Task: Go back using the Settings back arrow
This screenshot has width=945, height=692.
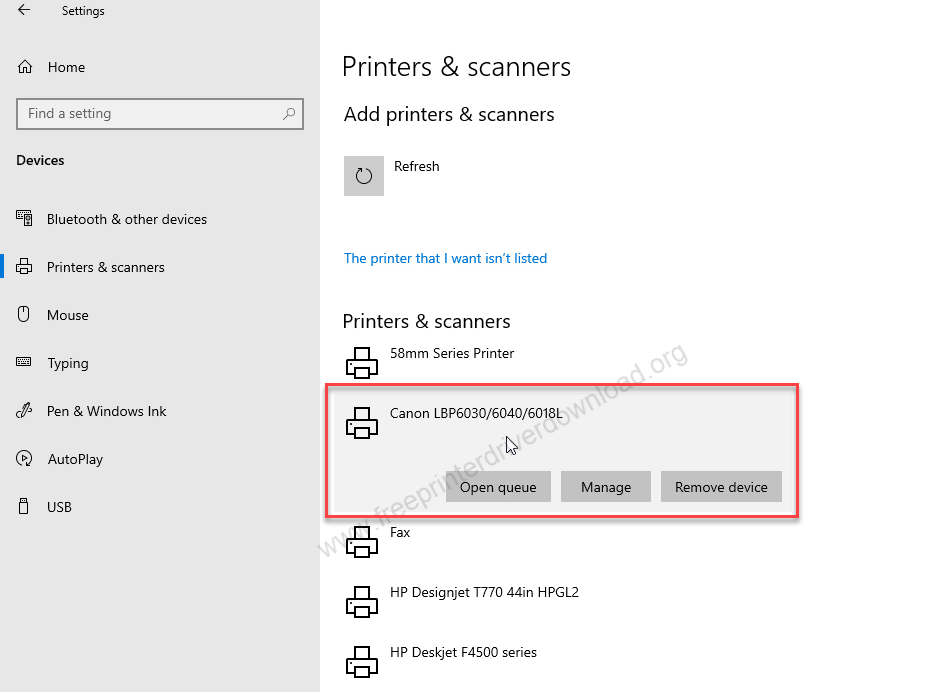Action: tap(24, 10)
